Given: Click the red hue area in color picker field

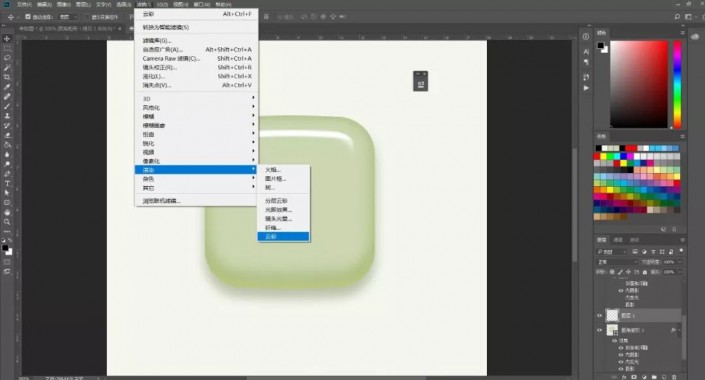Looking at the screenshot, I should [639, 84].
